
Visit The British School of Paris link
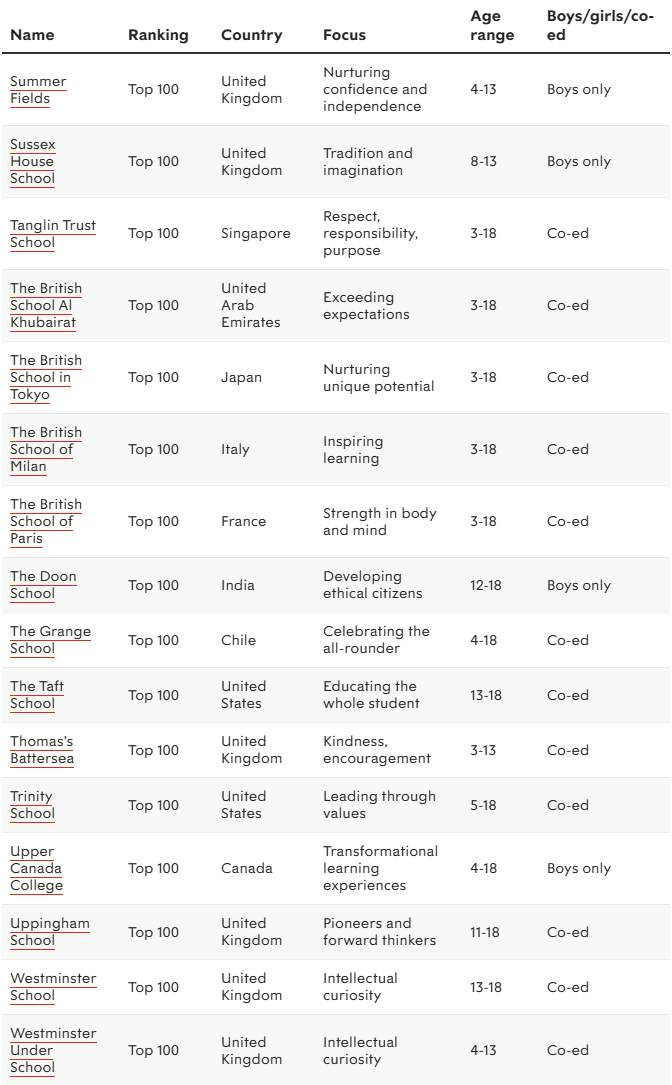(x=45, y=521)
